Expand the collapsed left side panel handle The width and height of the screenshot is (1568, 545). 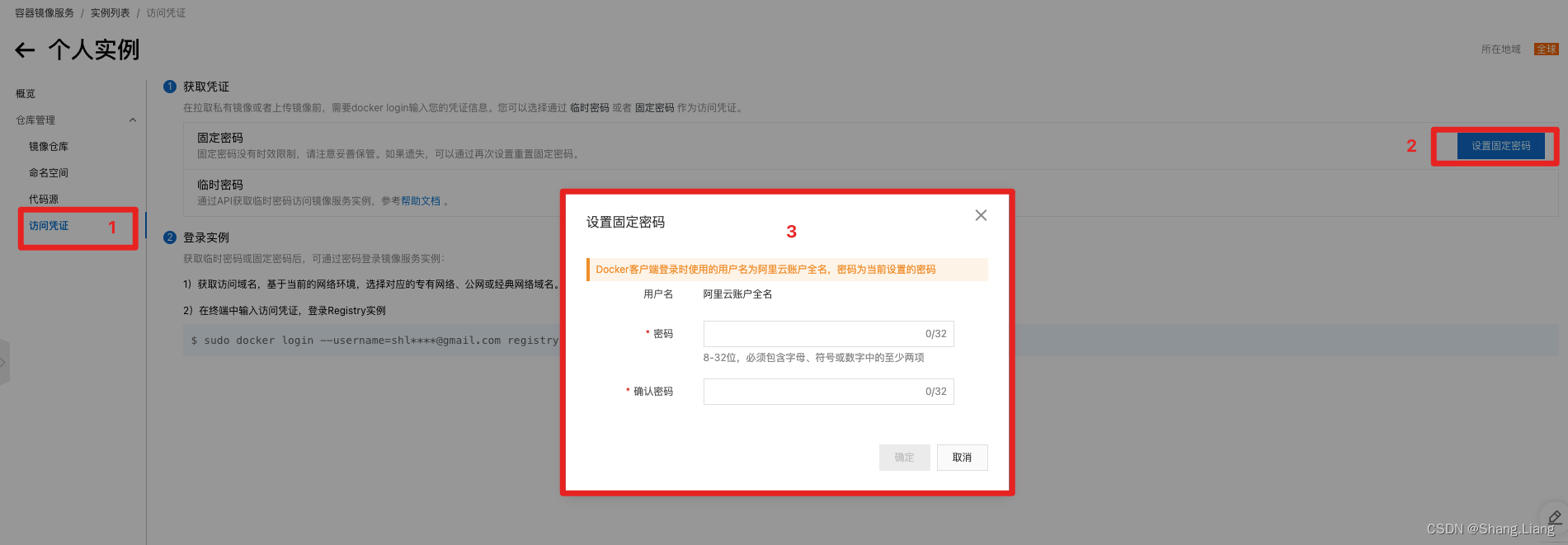click(x=4, y=362)
